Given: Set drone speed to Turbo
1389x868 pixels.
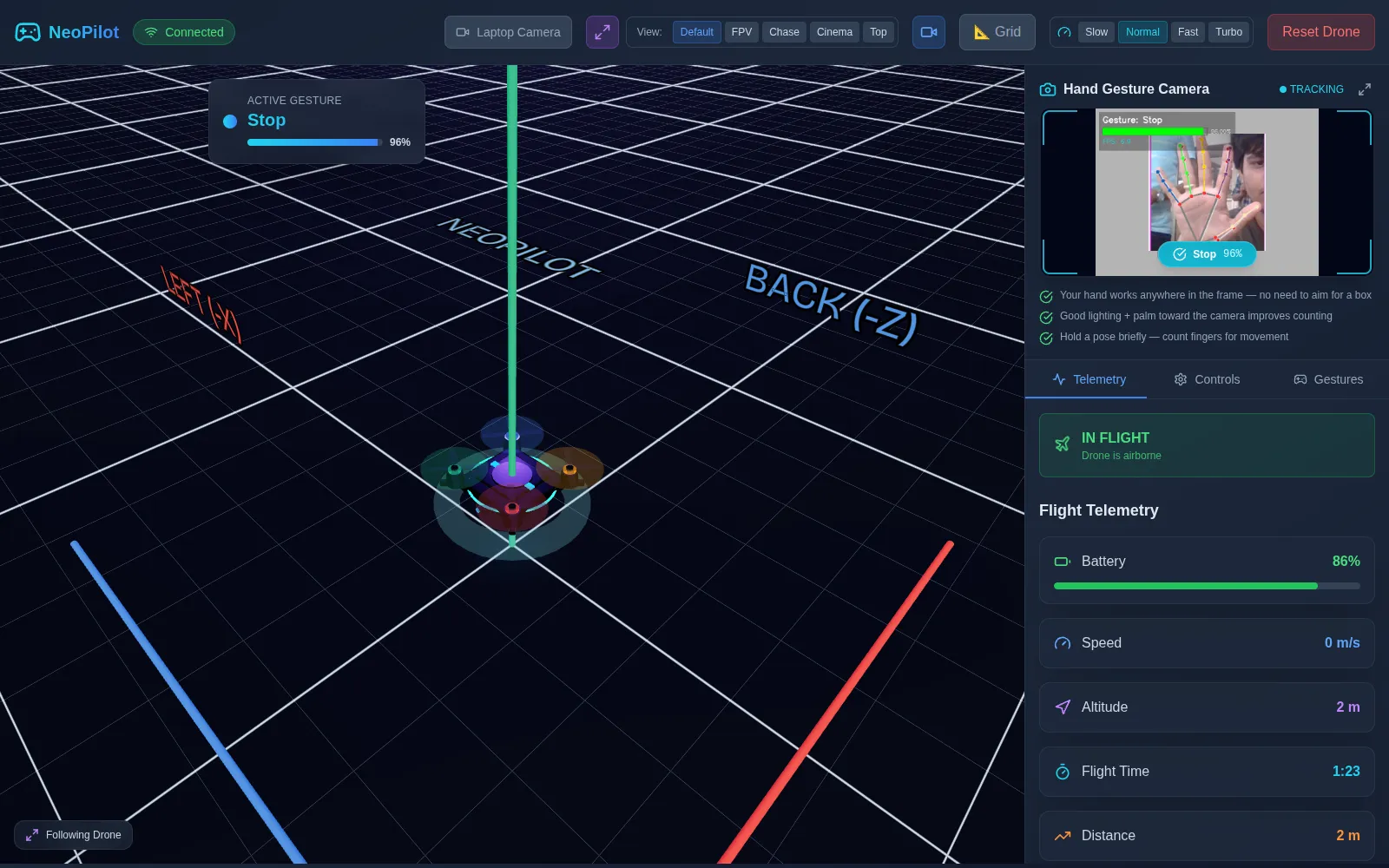Looking at the screenshot, I should click(x=1228, y=32).
